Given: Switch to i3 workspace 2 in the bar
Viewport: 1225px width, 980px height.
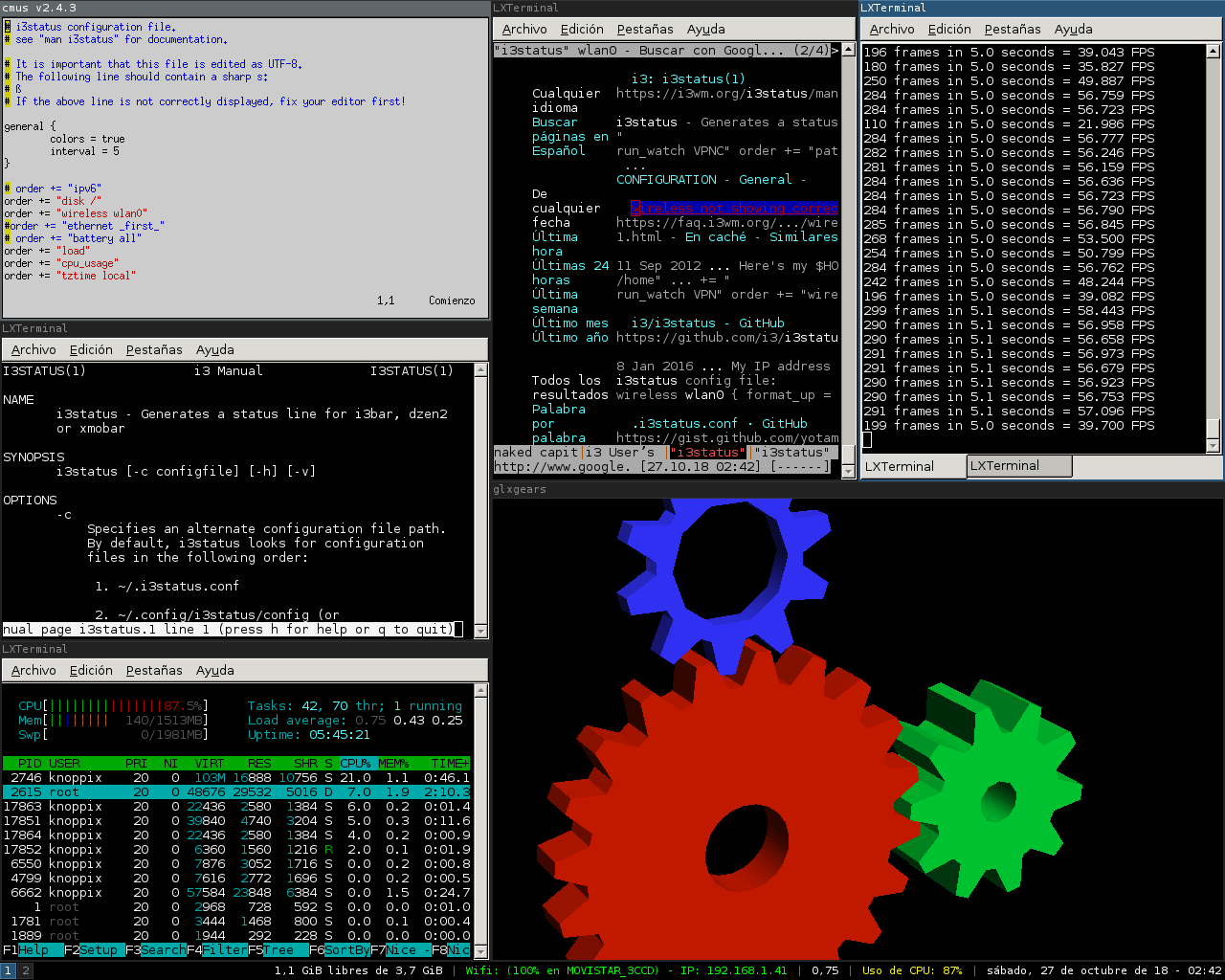Looking at the screenshot, I should pos(26,970).
